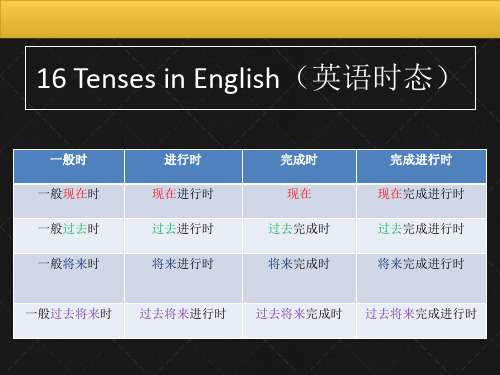The image size is (500, 375).
Task: Click the cell 过去完成时
Action: (299, 236)
